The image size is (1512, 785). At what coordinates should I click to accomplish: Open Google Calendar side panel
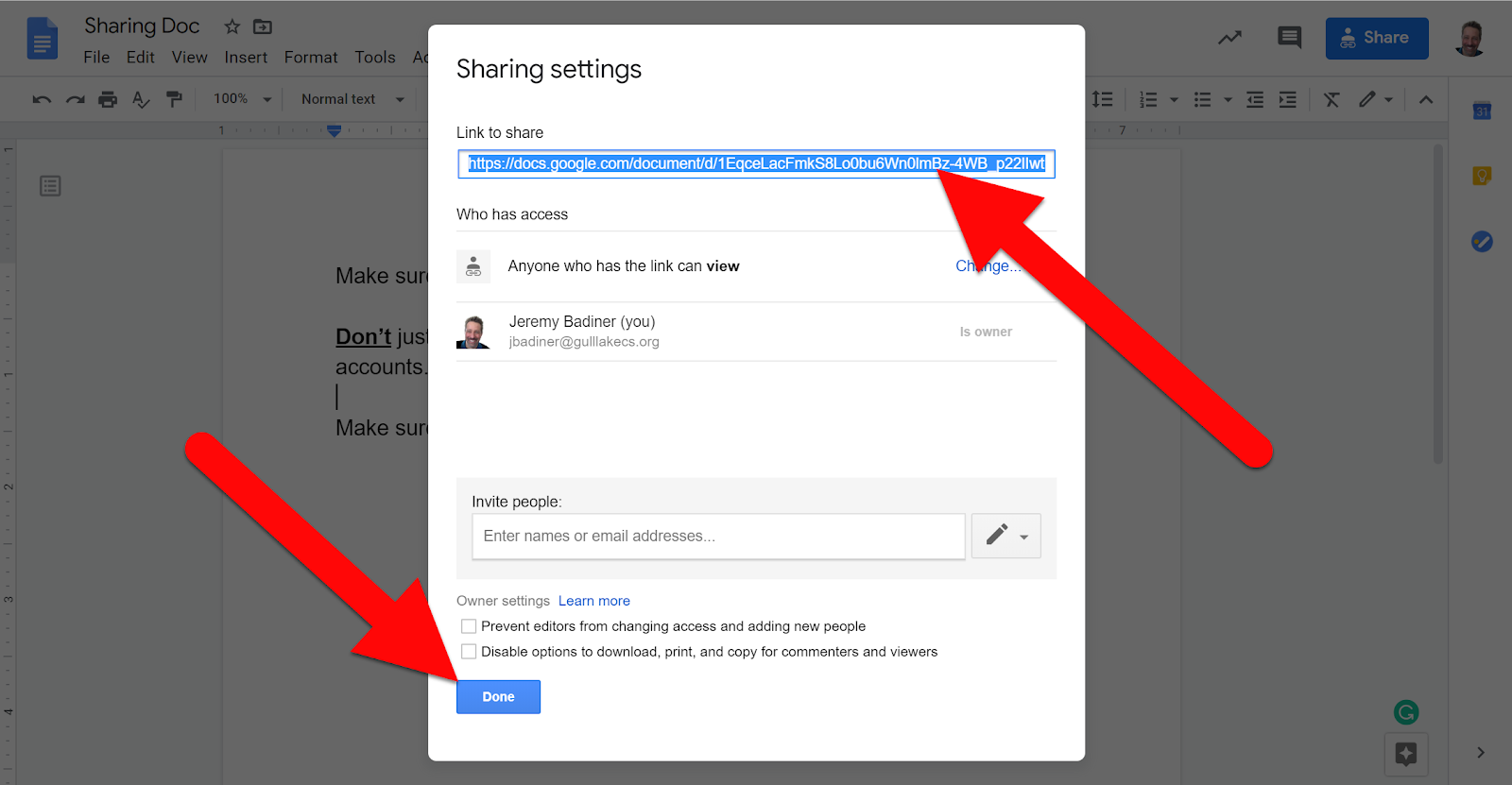tap(1482, 111)
